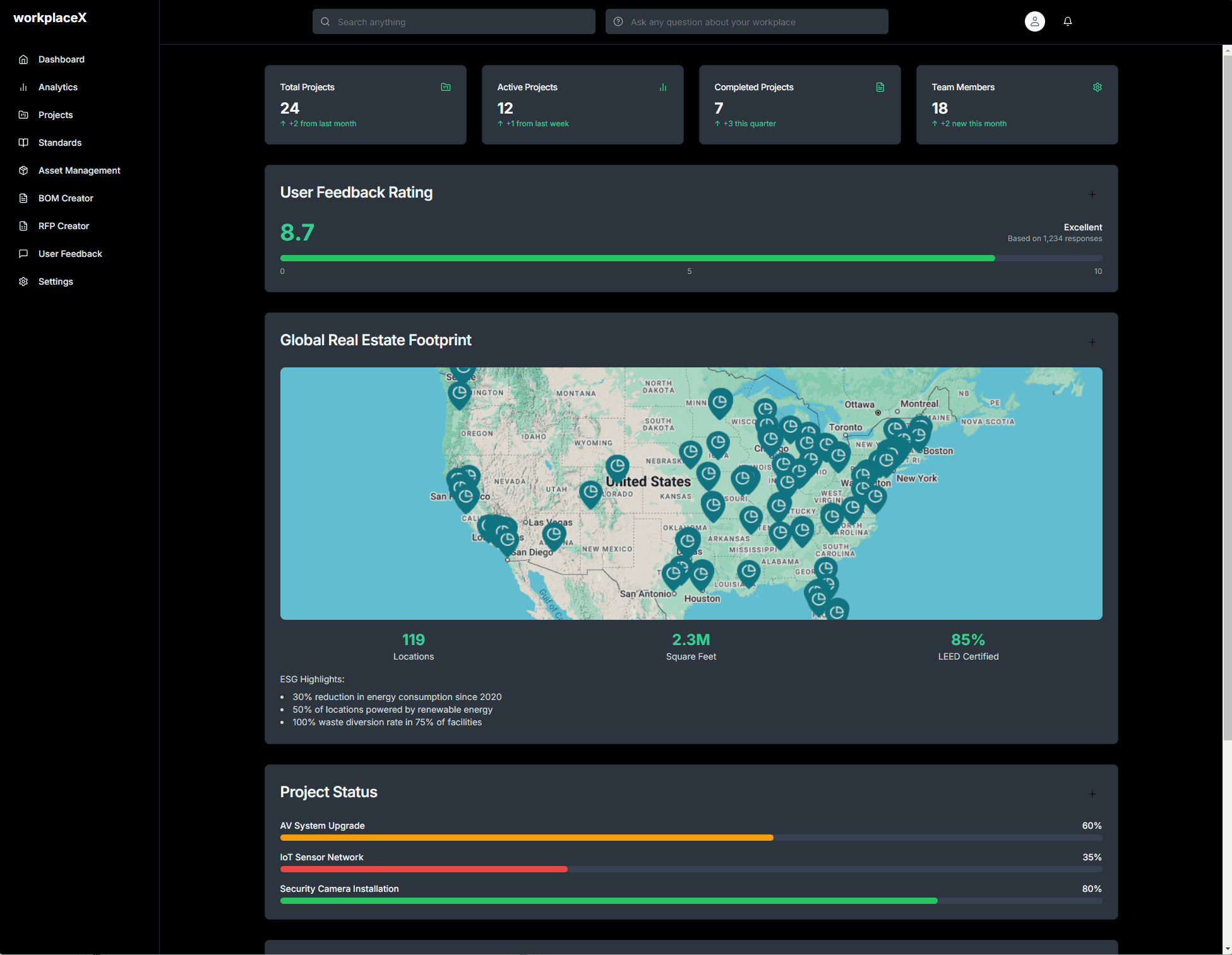Open the notifications bell icon
1232x955 pixels.
pos(1067,21)
